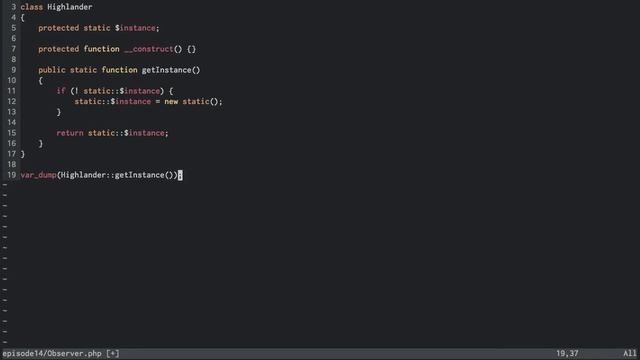Click the 'return' keyword on line 15
The image size is (640, 360).
tap(70, 133)
